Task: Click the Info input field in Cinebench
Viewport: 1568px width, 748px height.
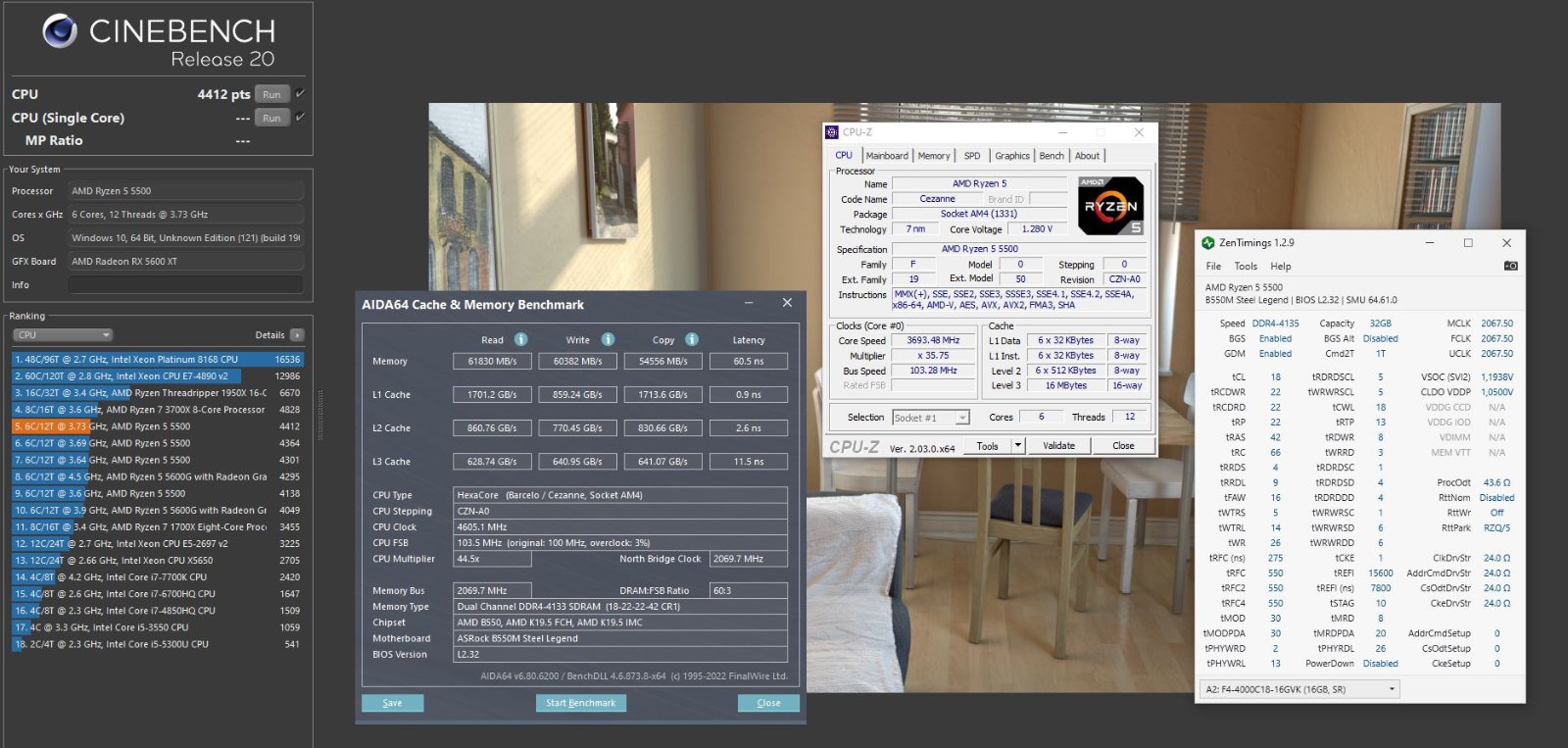Action: 185,285
